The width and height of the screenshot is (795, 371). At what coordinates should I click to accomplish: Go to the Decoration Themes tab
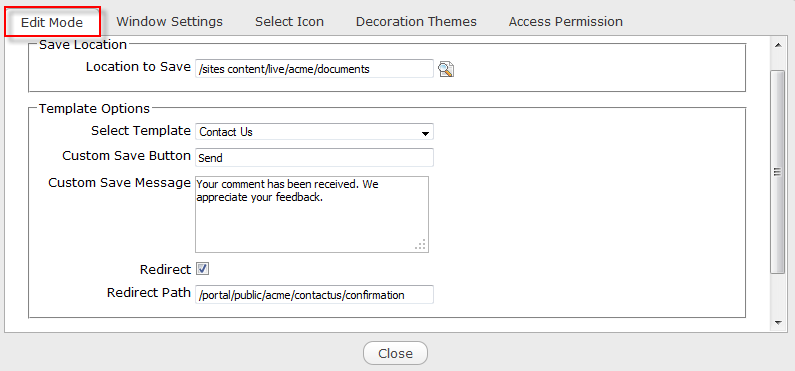pos(416,22)
